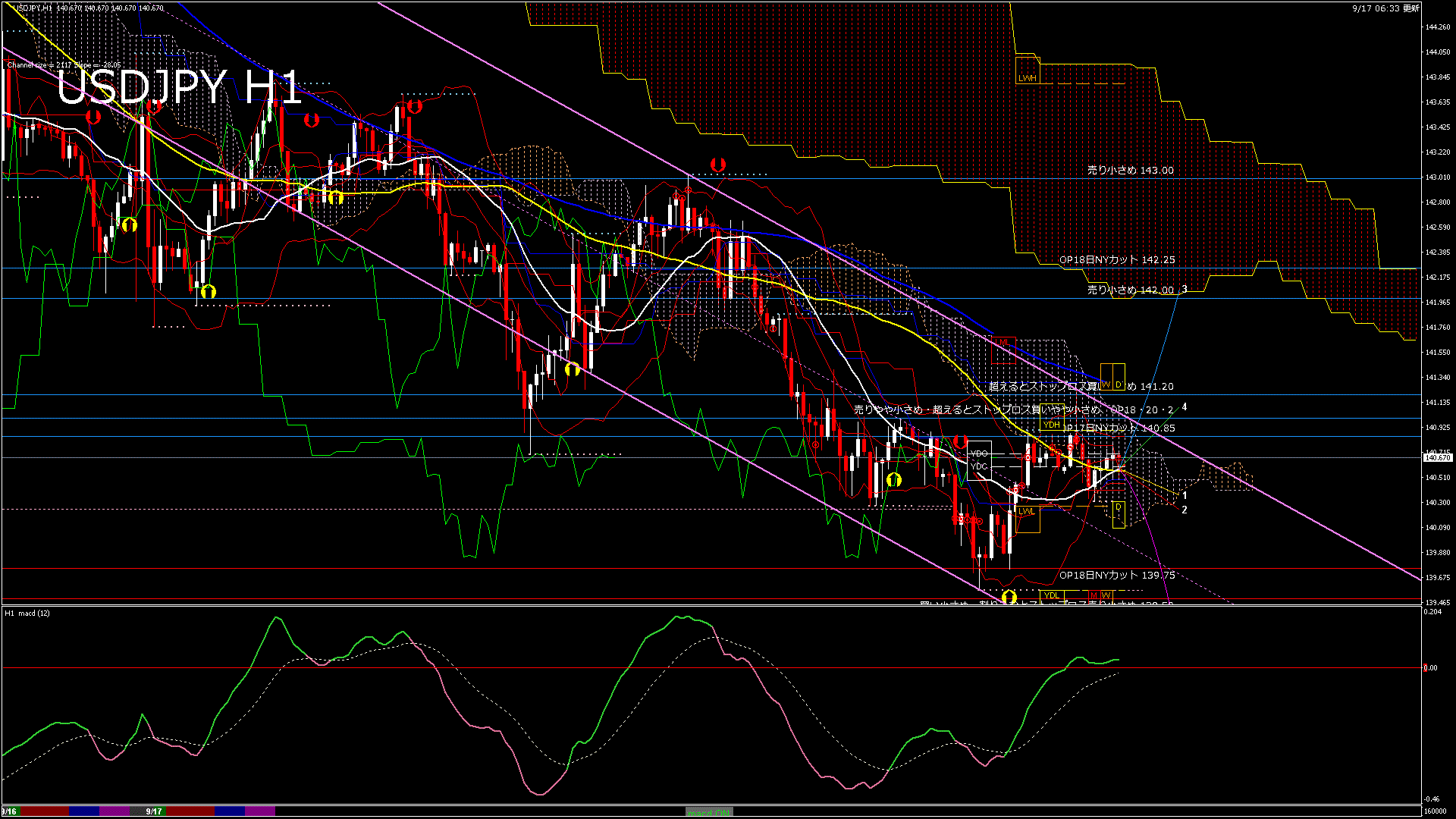Screen dimensions: 1456x819
Task: Click the YDC yesterday-close label
Action: pyautogui.click(x=979, y=466)
